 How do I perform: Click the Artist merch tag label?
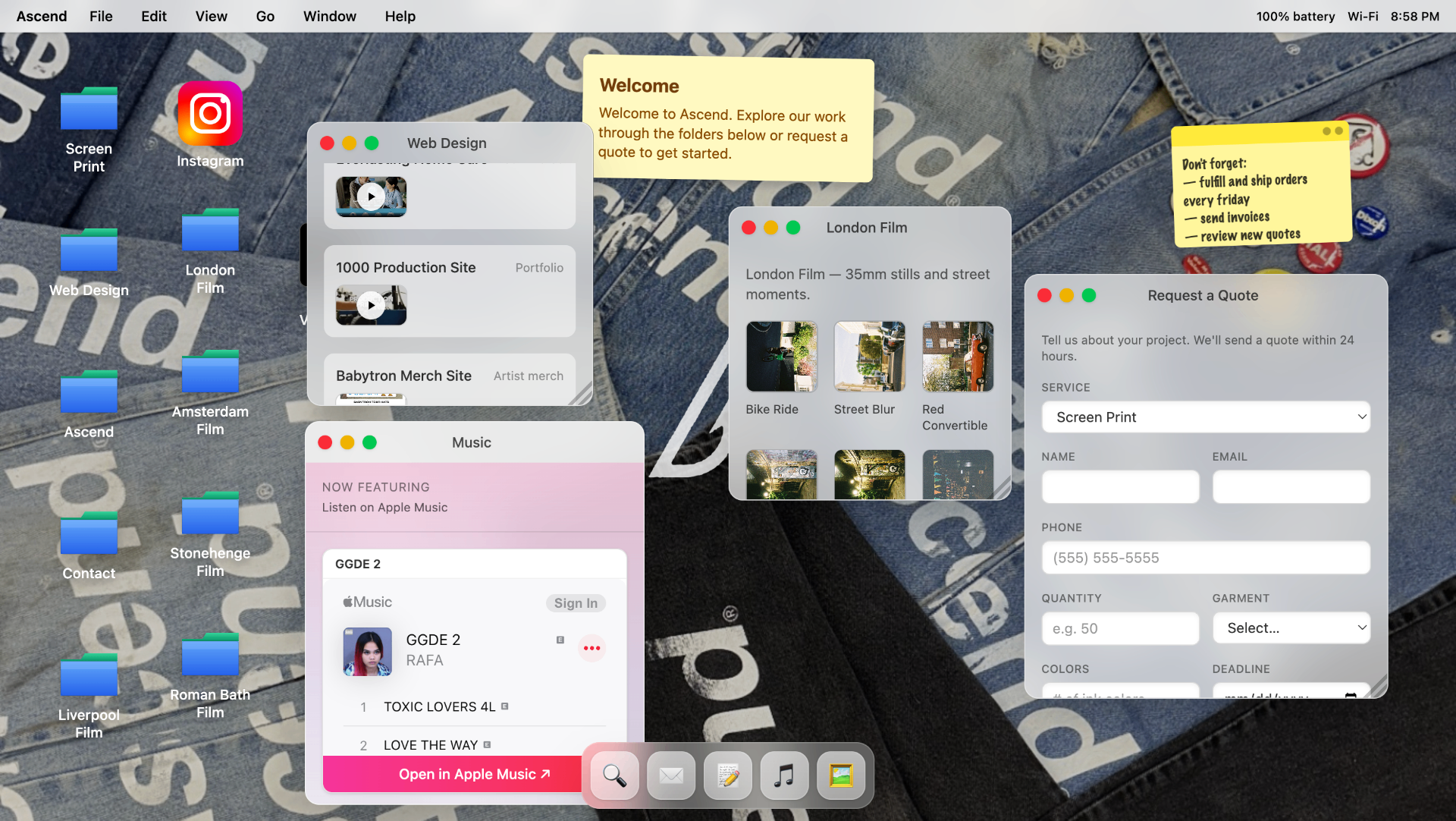pos(529,376)
